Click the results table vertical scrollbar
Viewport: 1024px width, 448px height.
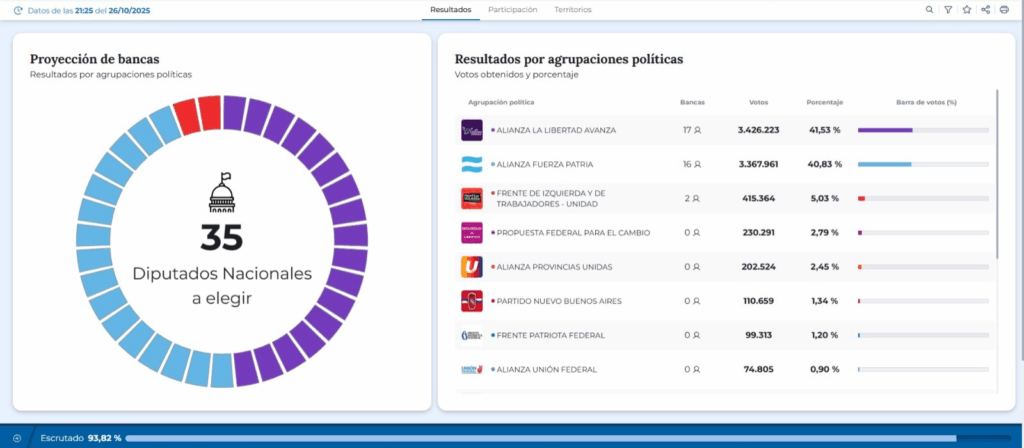[x=997, y=173]
